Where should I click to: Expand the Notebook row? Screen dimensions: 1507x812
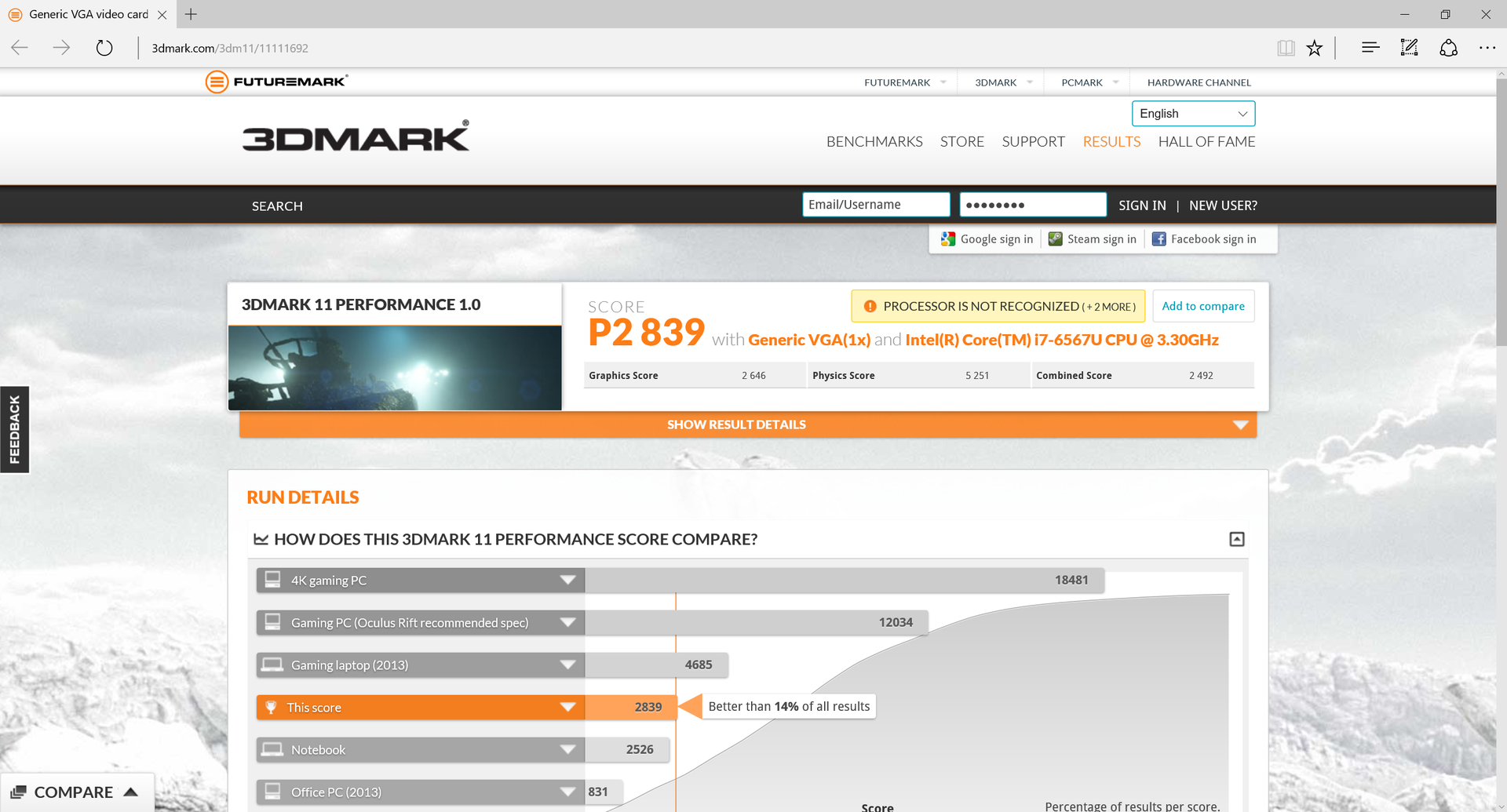(567, 749)
